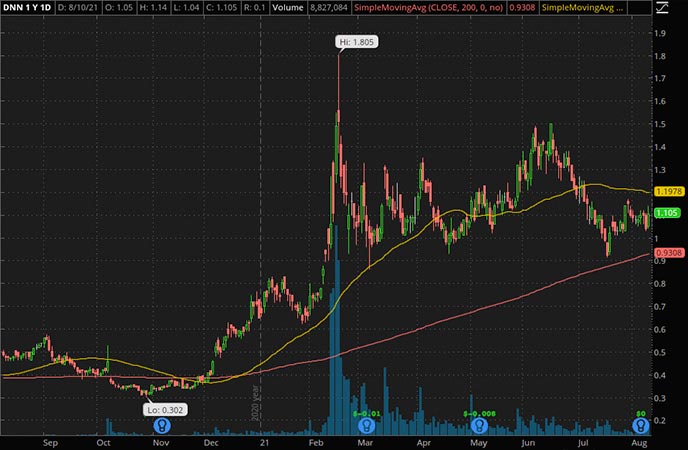The width and height of the screenshot is (688, 450).
Task: Open the May lightbulb event marker
Action: 479,425
